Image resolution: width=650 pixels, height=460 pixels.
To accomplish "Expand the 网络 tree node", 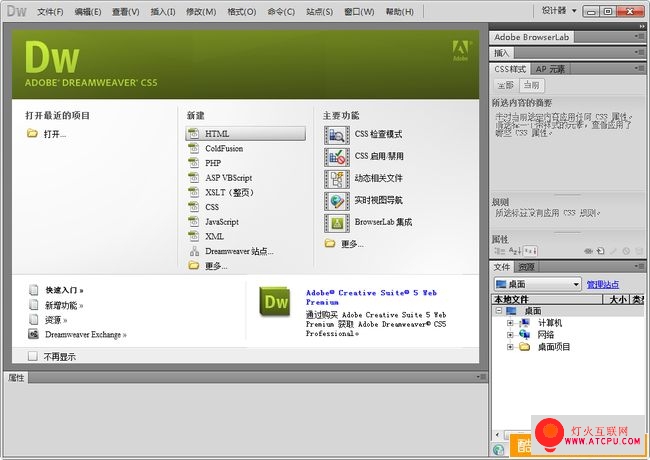I will (510, 334).
